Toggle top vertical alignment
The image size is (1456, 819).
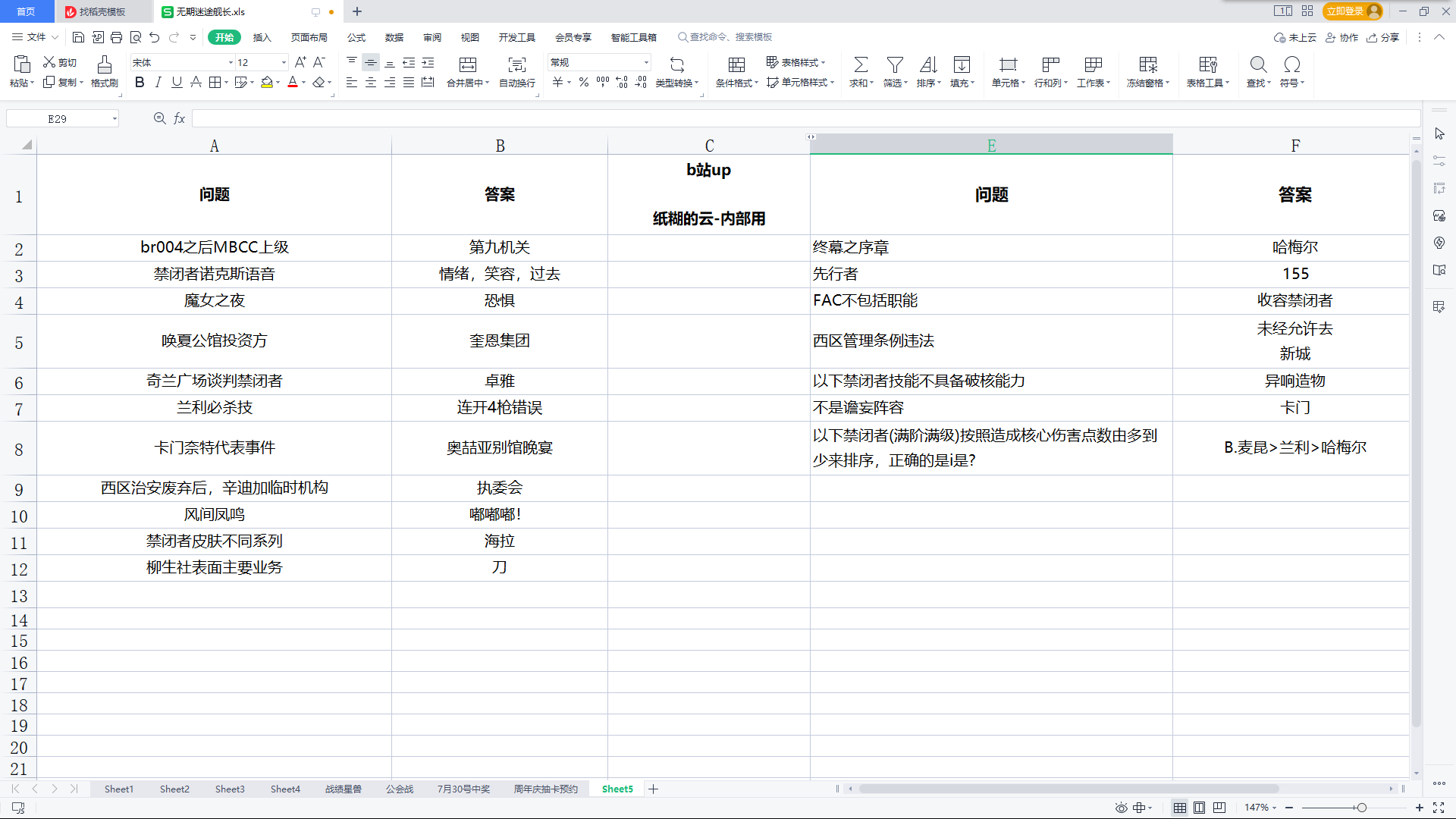click(x=352, y=62)
